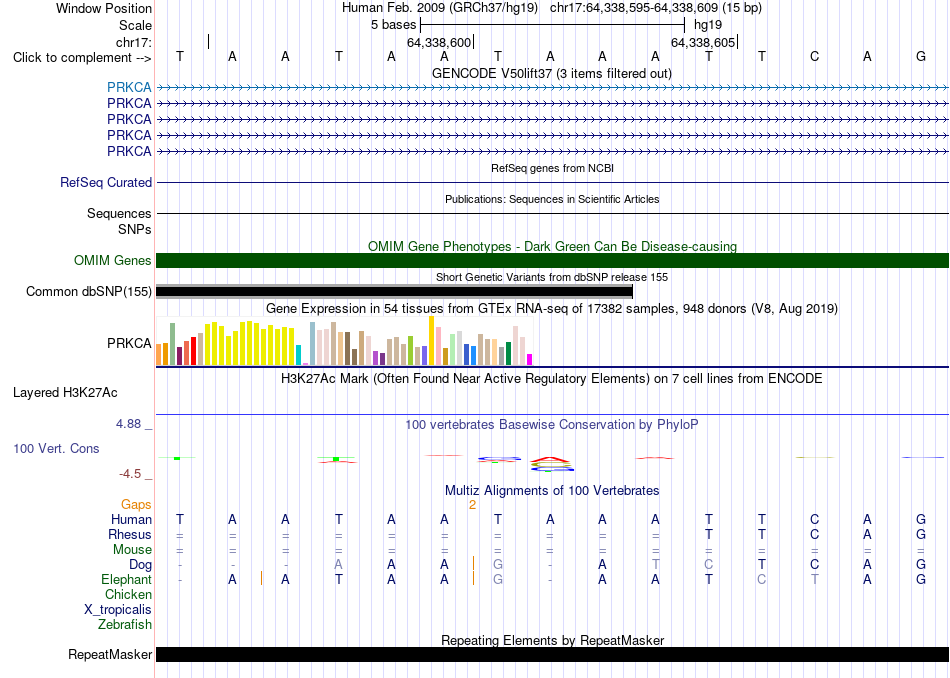Select the Elephant species label
Image resolution: width=950 pixels, height=678 pixels.
click(126, 579)
